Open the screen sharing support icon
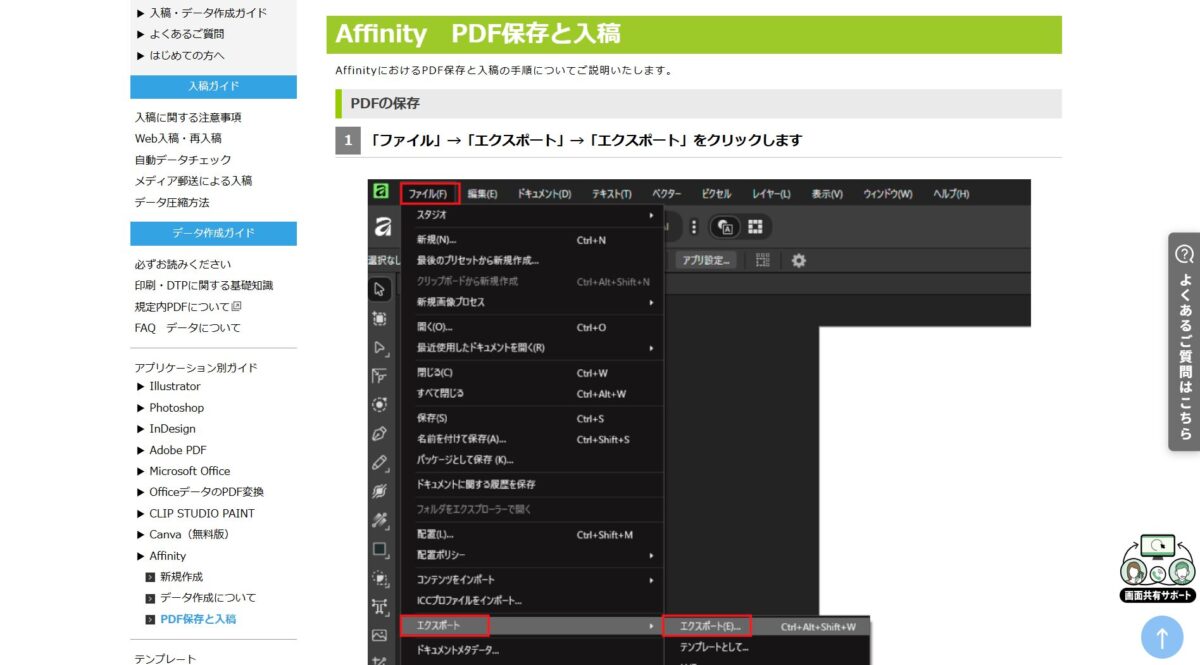This screenshot has height=665, width=1200. pyautogui.click(x=1157, y=567)
